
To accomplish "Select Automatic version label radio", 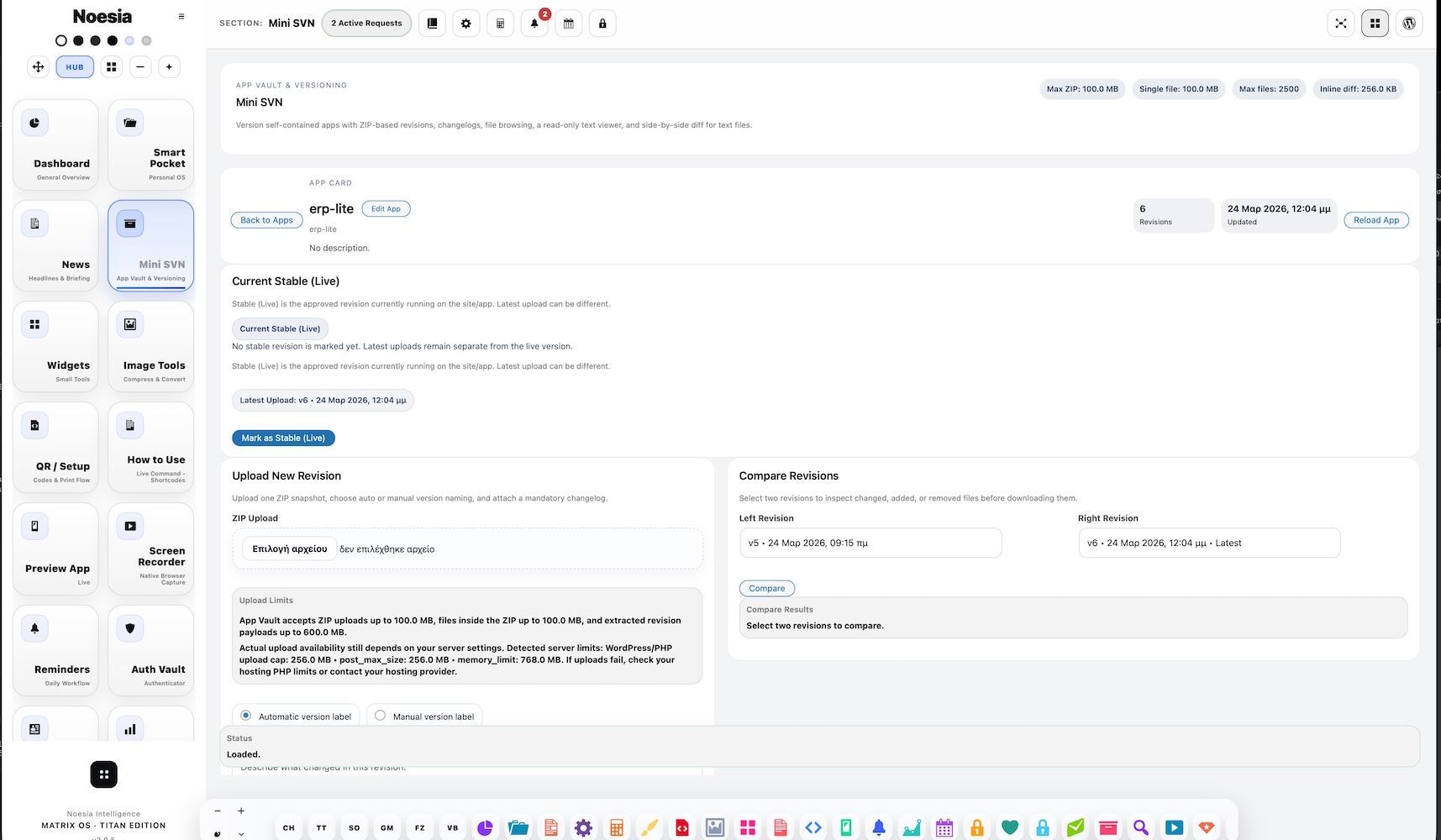I will click(x=245, y=716).
